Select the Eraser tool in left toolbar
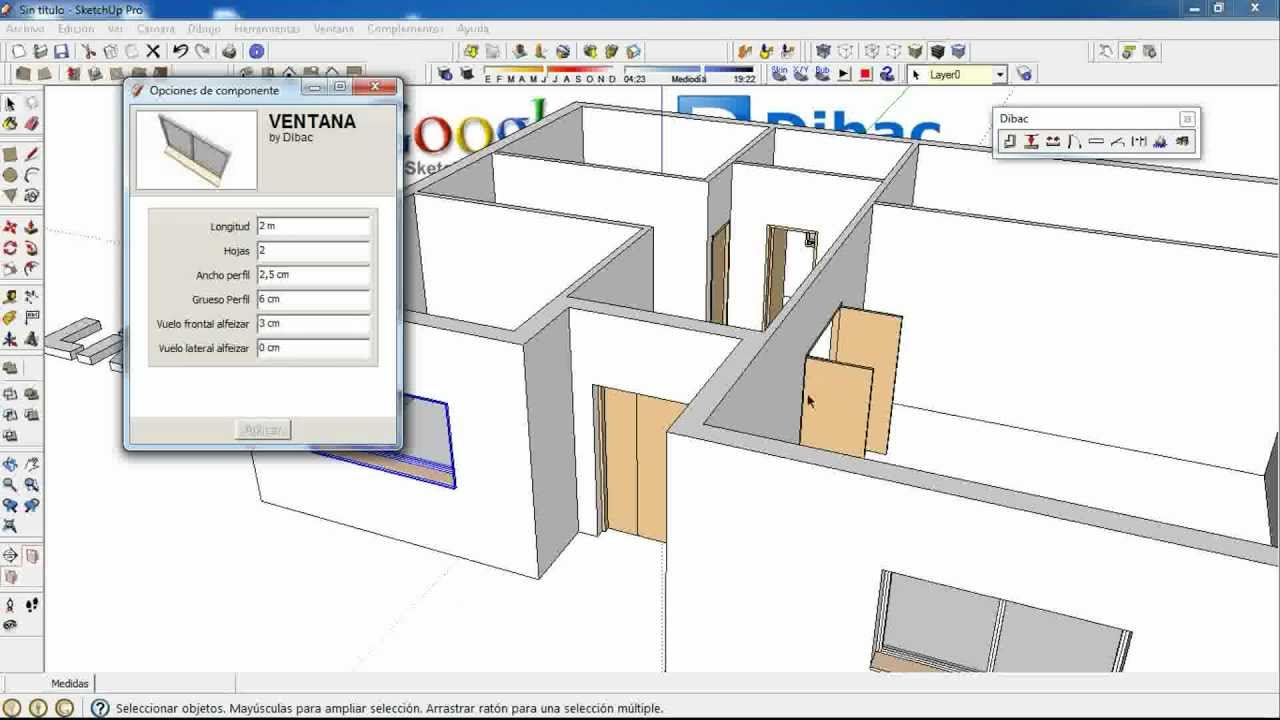The height and width of the screenshot is (720, 1280). (31, 123)
